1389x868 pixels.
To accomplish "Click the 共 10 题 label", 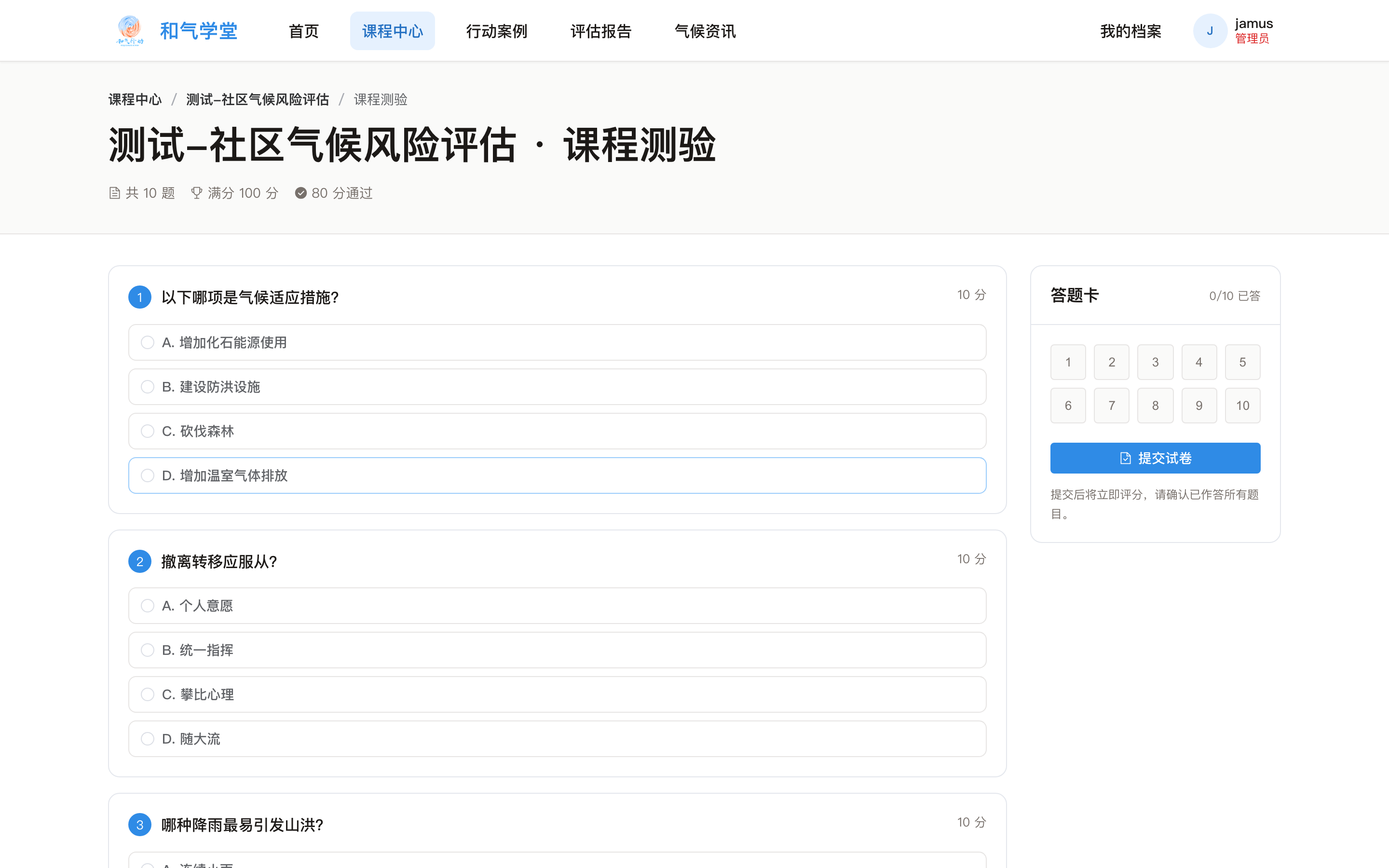I will 150,193.
